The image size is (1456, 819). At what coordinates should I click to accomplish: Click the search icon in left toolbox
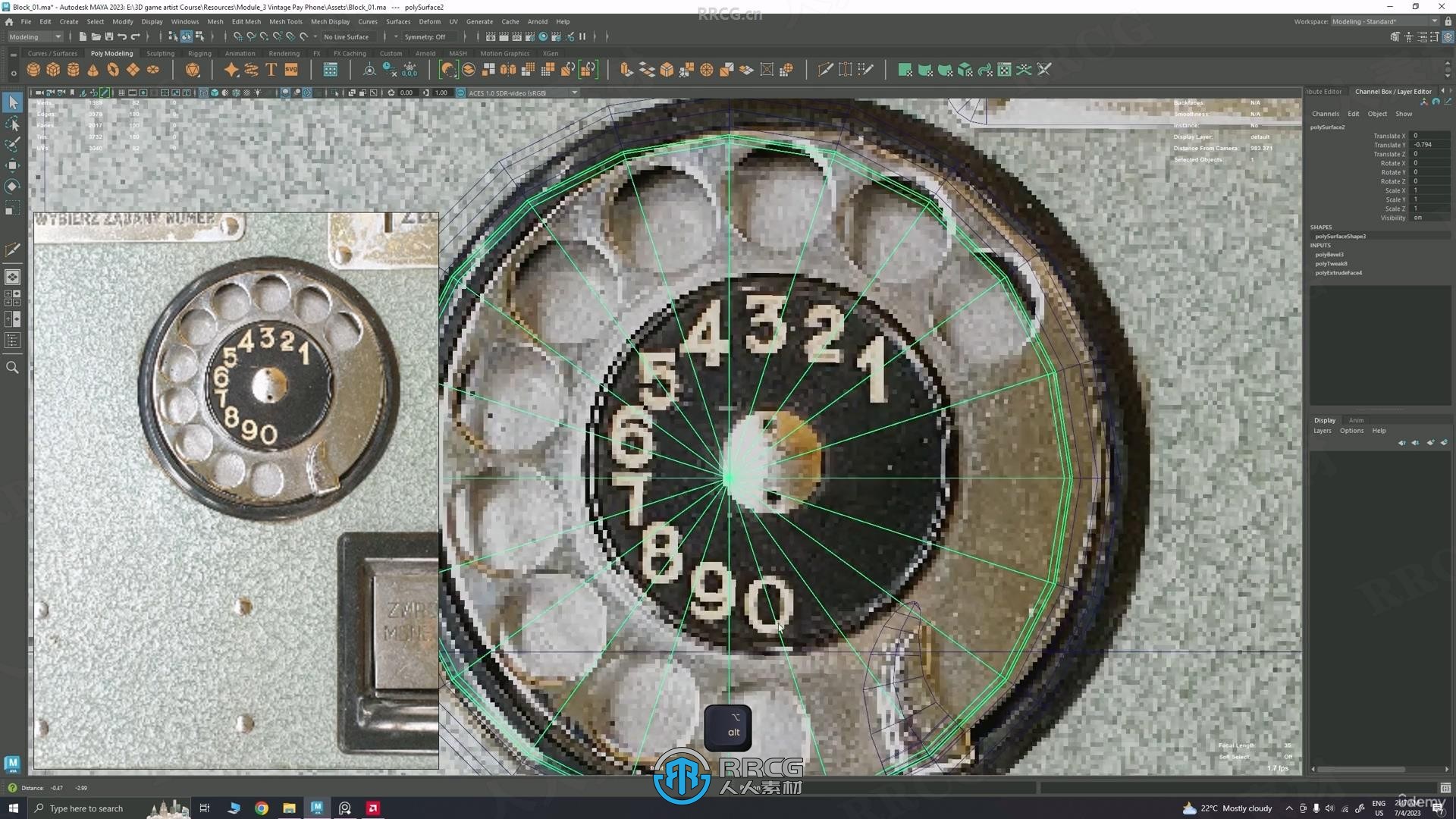(x=13, y=368)
